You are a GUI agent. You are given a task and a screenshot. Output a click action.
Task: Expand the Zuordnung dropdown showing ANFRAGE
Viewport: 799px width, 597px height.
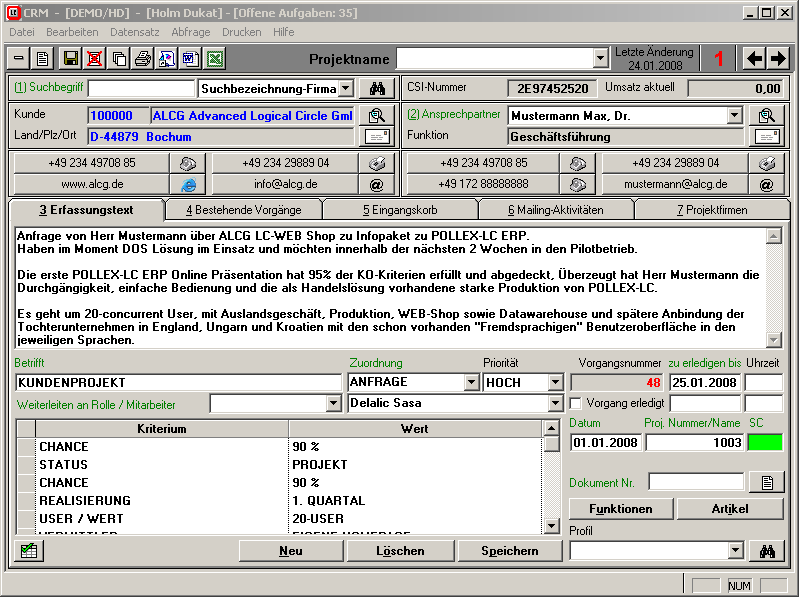click(472, 382)
